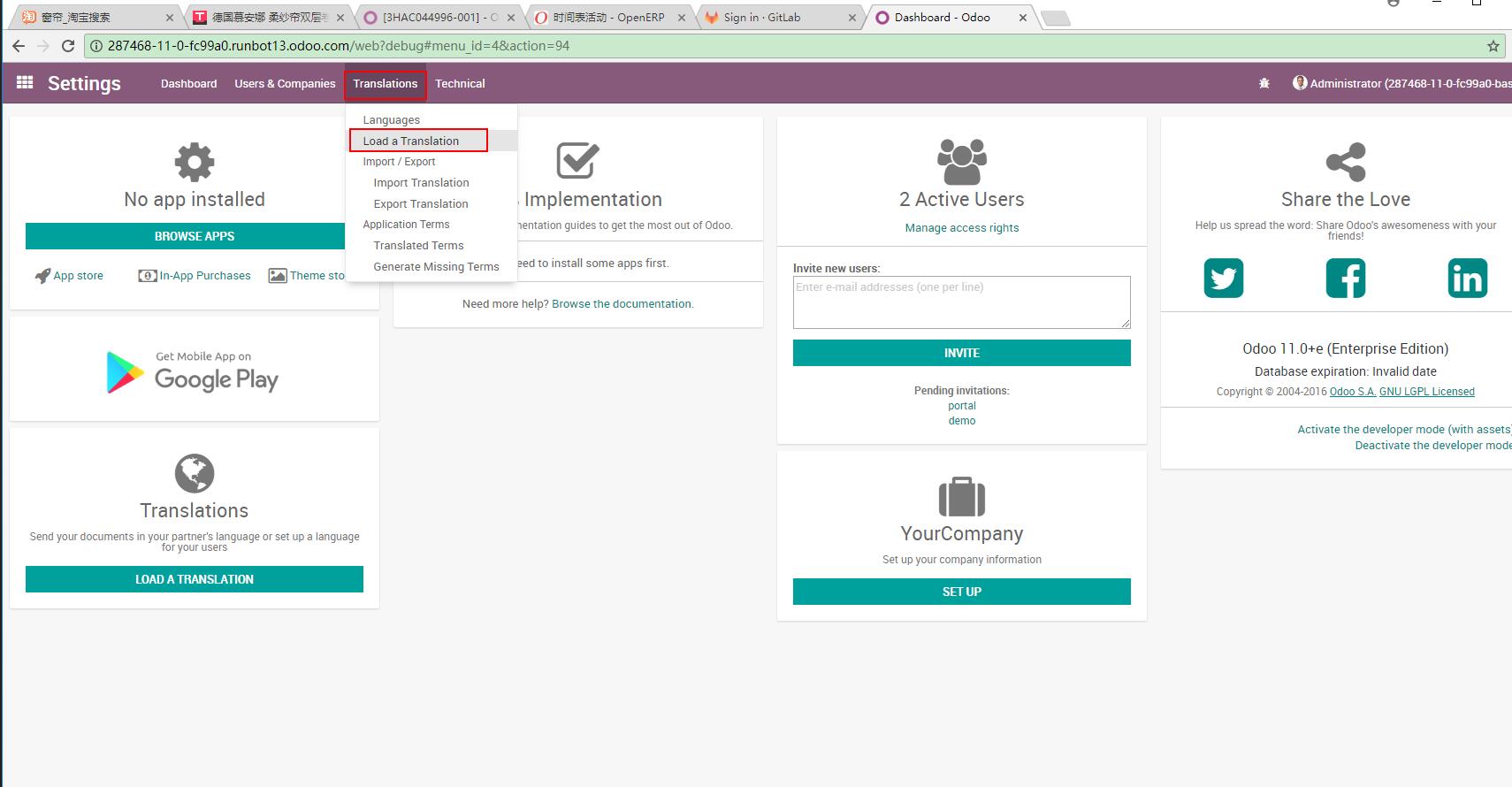The height and width of the screenshot is (787, 1512).
Task: Click the debug bug icon in navbar
Action: click(x=1264, y=83)
